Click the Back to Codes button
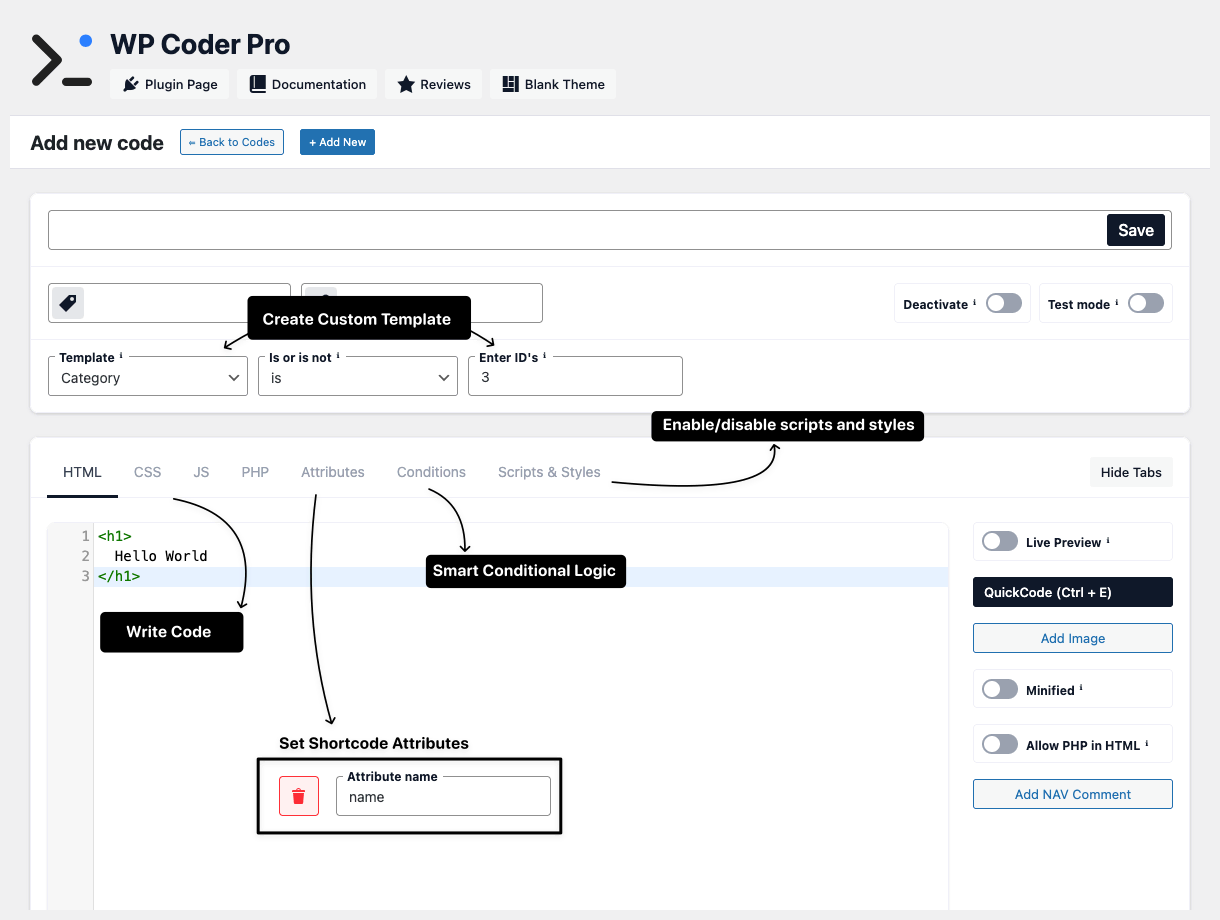1220x920 pixels. click(x=232, y=142)
